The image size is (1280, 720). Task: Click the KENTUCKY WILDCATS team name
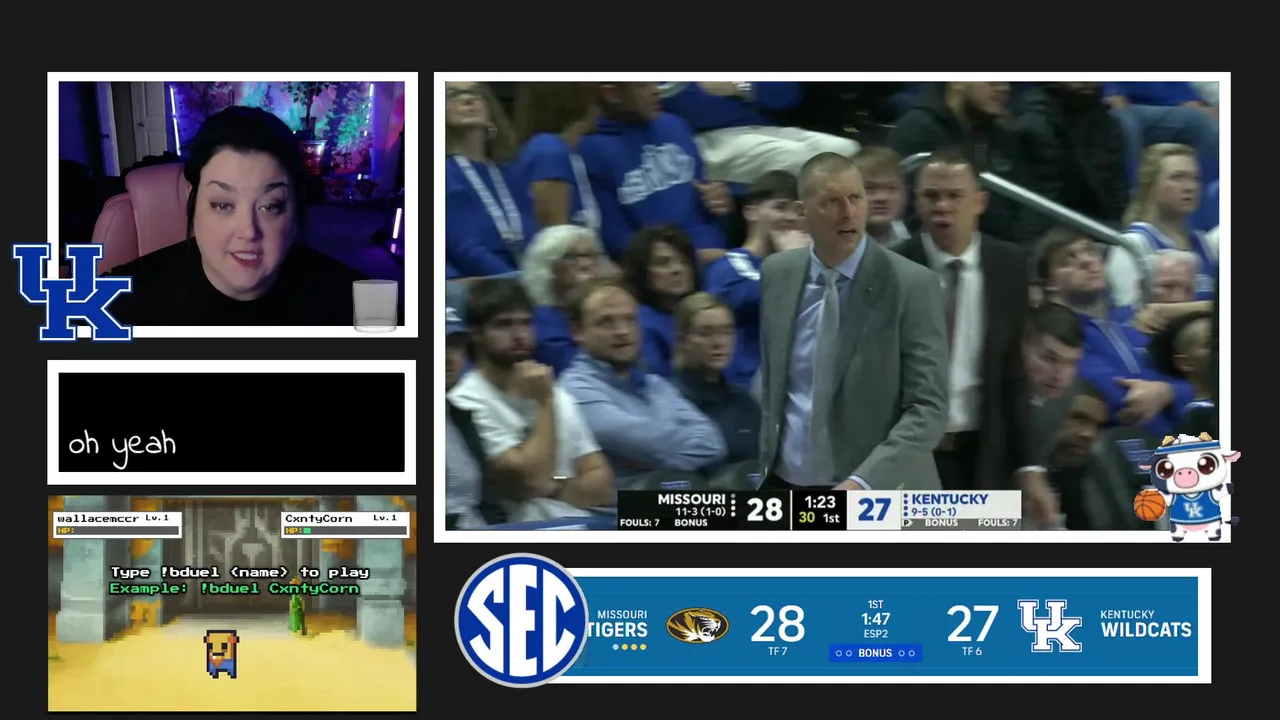tap(1145, 624)
